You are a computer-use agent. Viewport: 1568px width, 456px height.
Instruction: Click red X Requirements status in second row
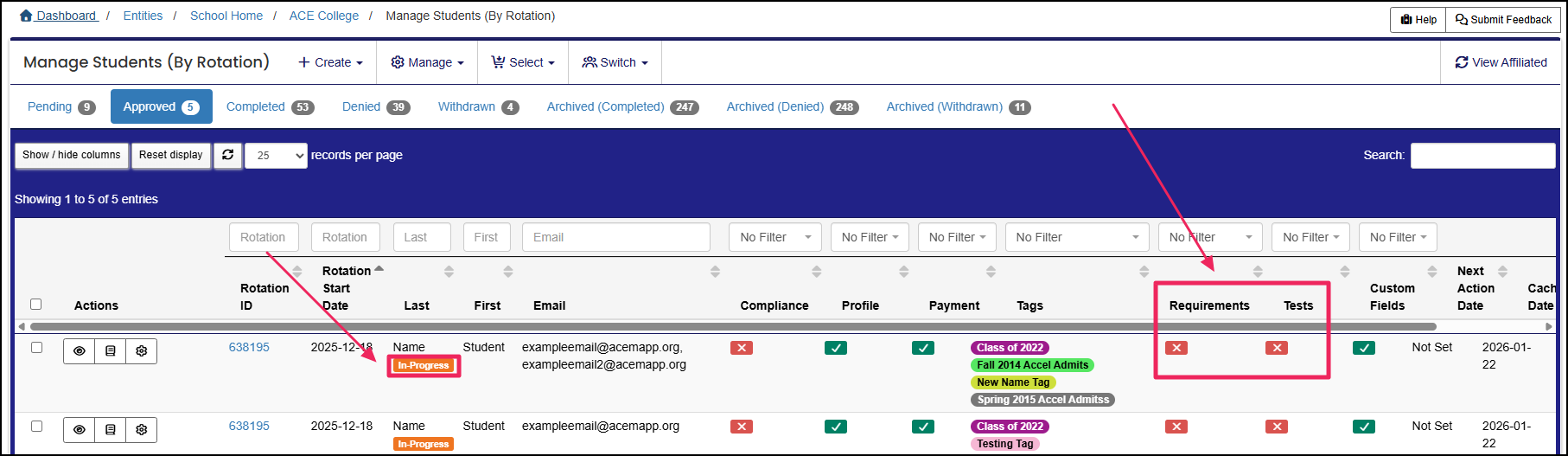[x=1176, y=427]
